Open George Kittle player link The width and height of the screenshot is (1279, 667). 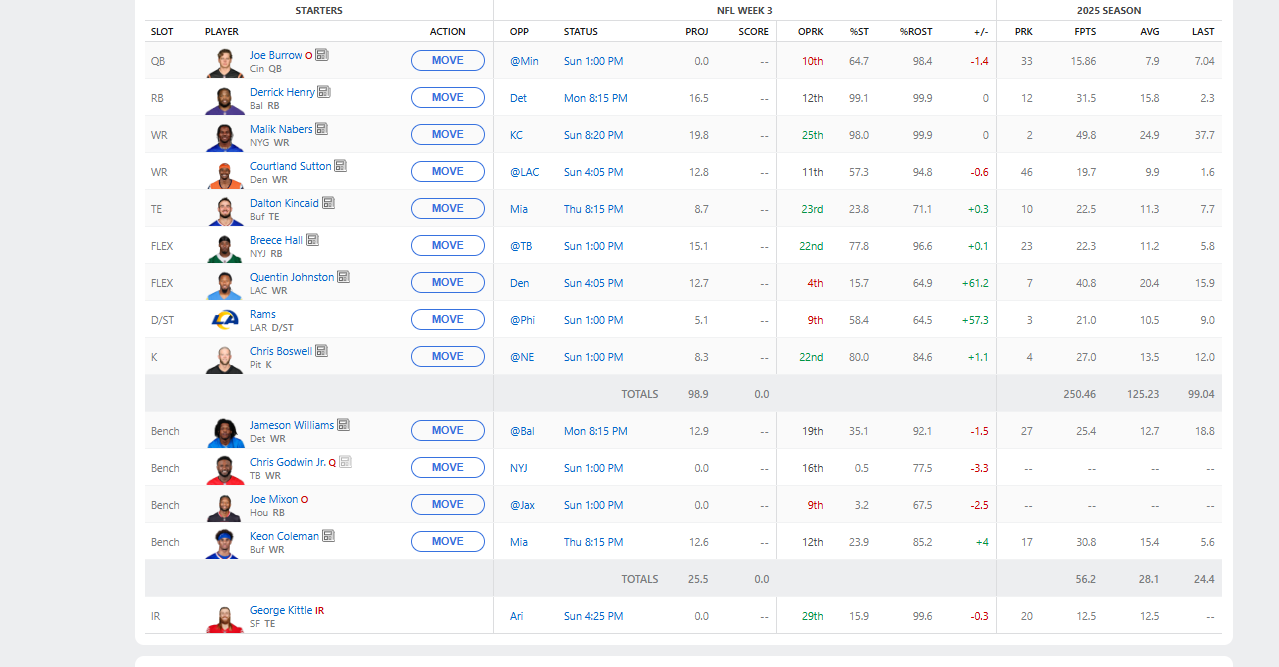[x=281, y=610]
